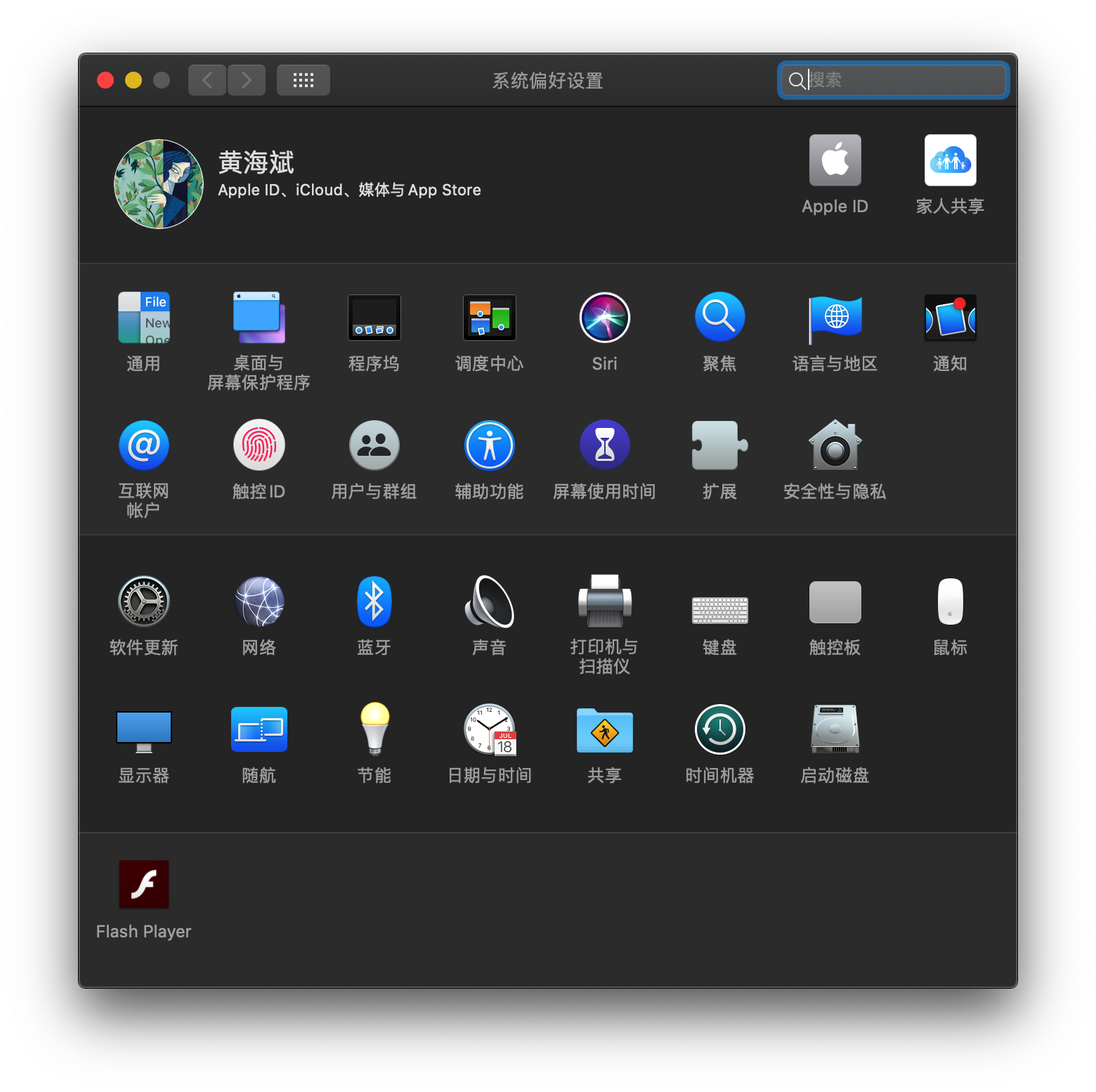Open Date & Time (日期与时间) pane
This screenshot has height=1092, width=1096.
point(489,730)
